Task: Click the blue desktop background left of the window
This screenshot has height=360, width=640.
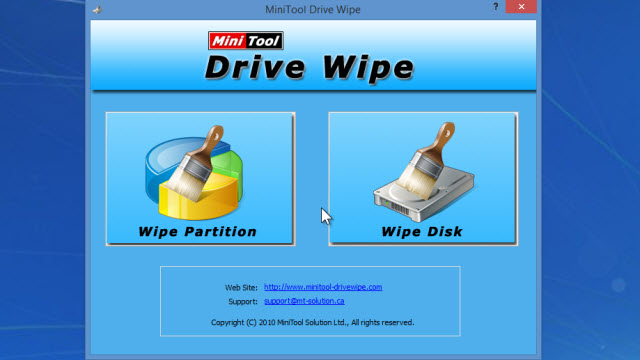Action: click(42, 180)
